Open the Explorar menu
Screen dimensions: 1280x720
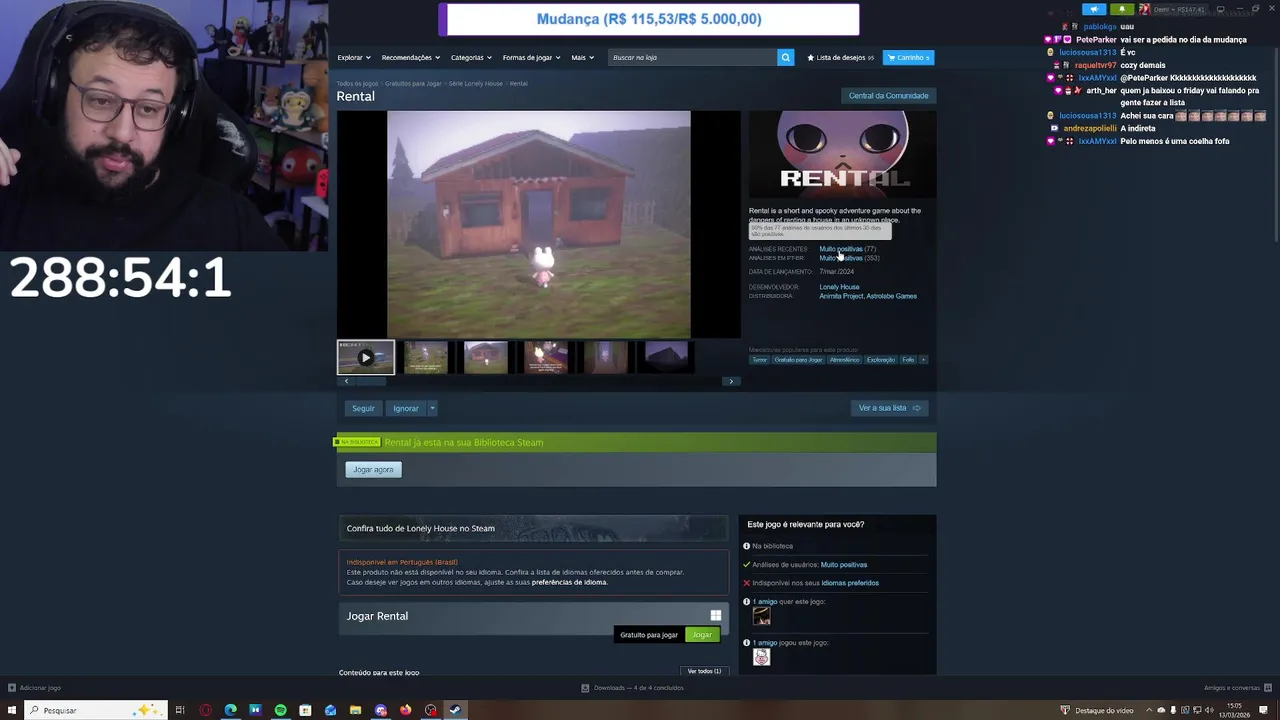pyautogui.click(x=354, y=57)
